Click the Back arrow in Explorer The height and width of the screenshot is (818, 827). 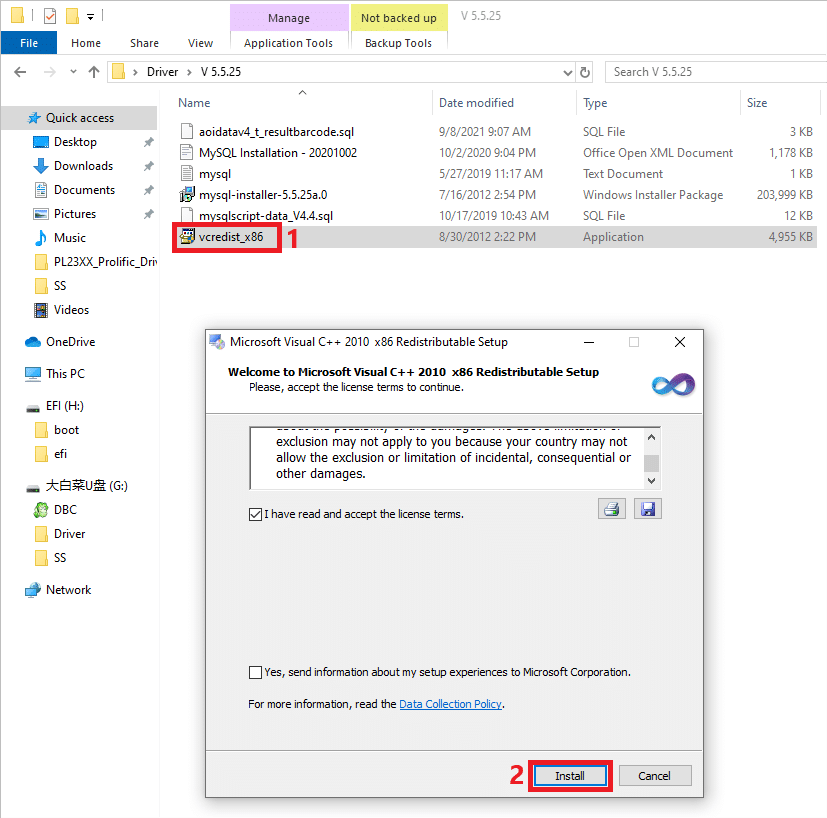[20, 72]
